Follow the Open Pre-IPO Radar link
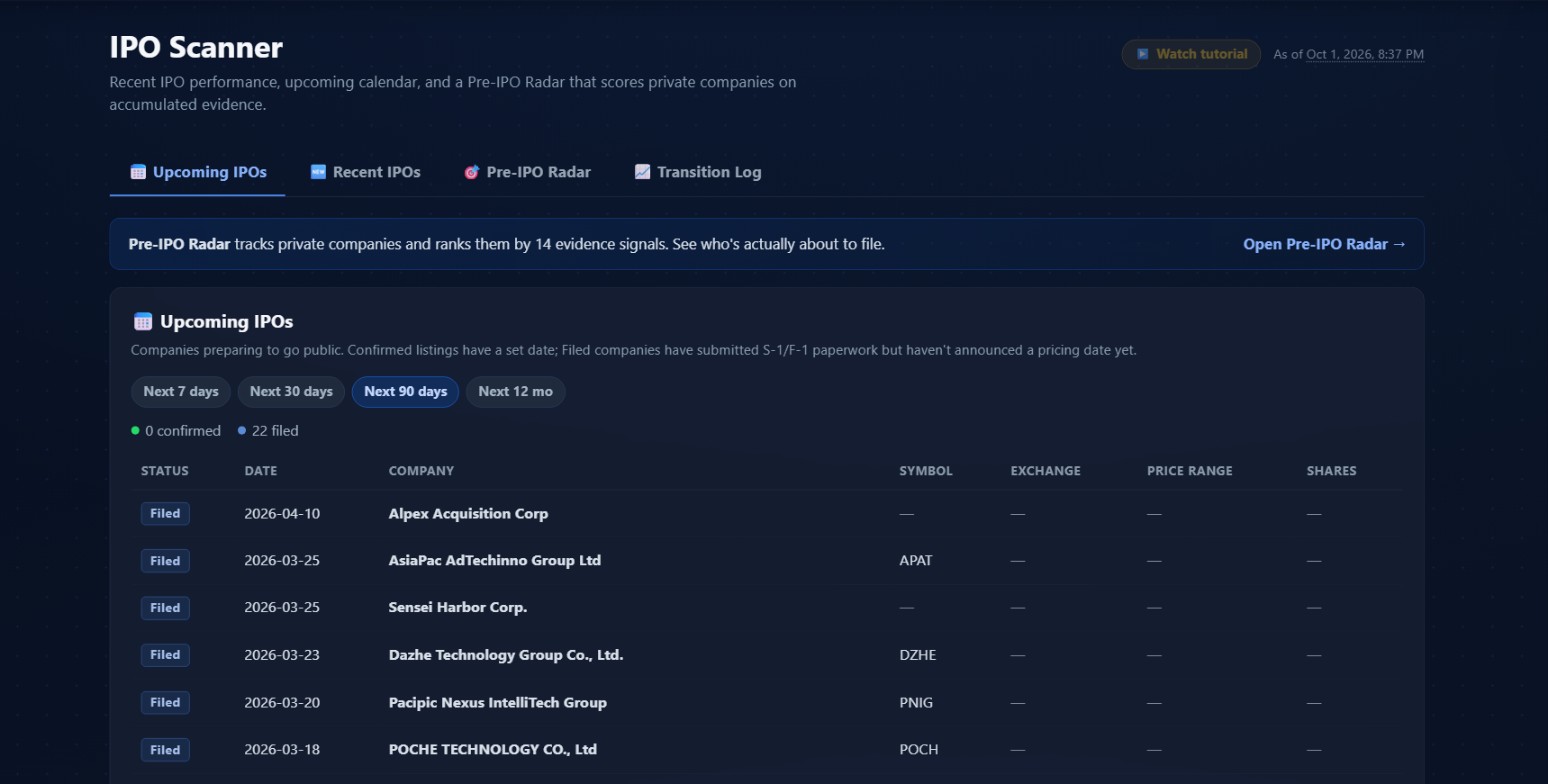Image resolution: width=1548 pixels, height=784 pixels. pyautogui.click(x=1325, y=244)
